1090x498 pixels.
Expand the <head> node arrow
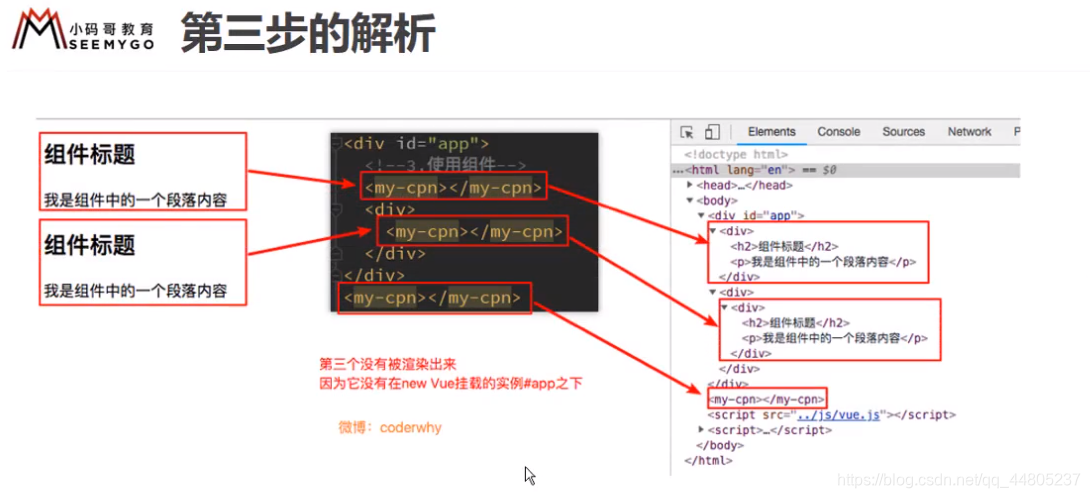point(690,185)
